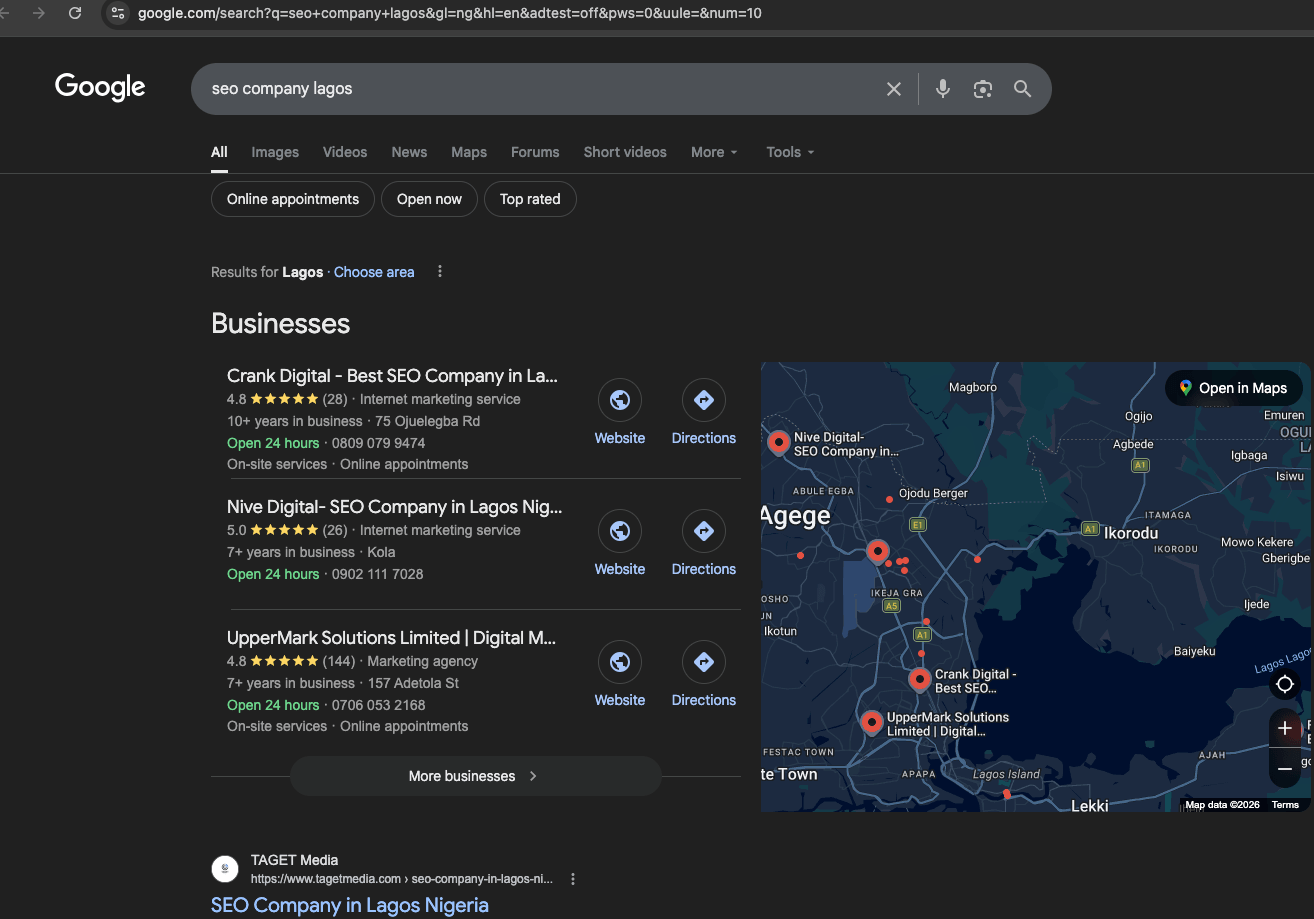Click the browser address bar URL
Screen dimensions: 1314x919
(x=450, y=13)
